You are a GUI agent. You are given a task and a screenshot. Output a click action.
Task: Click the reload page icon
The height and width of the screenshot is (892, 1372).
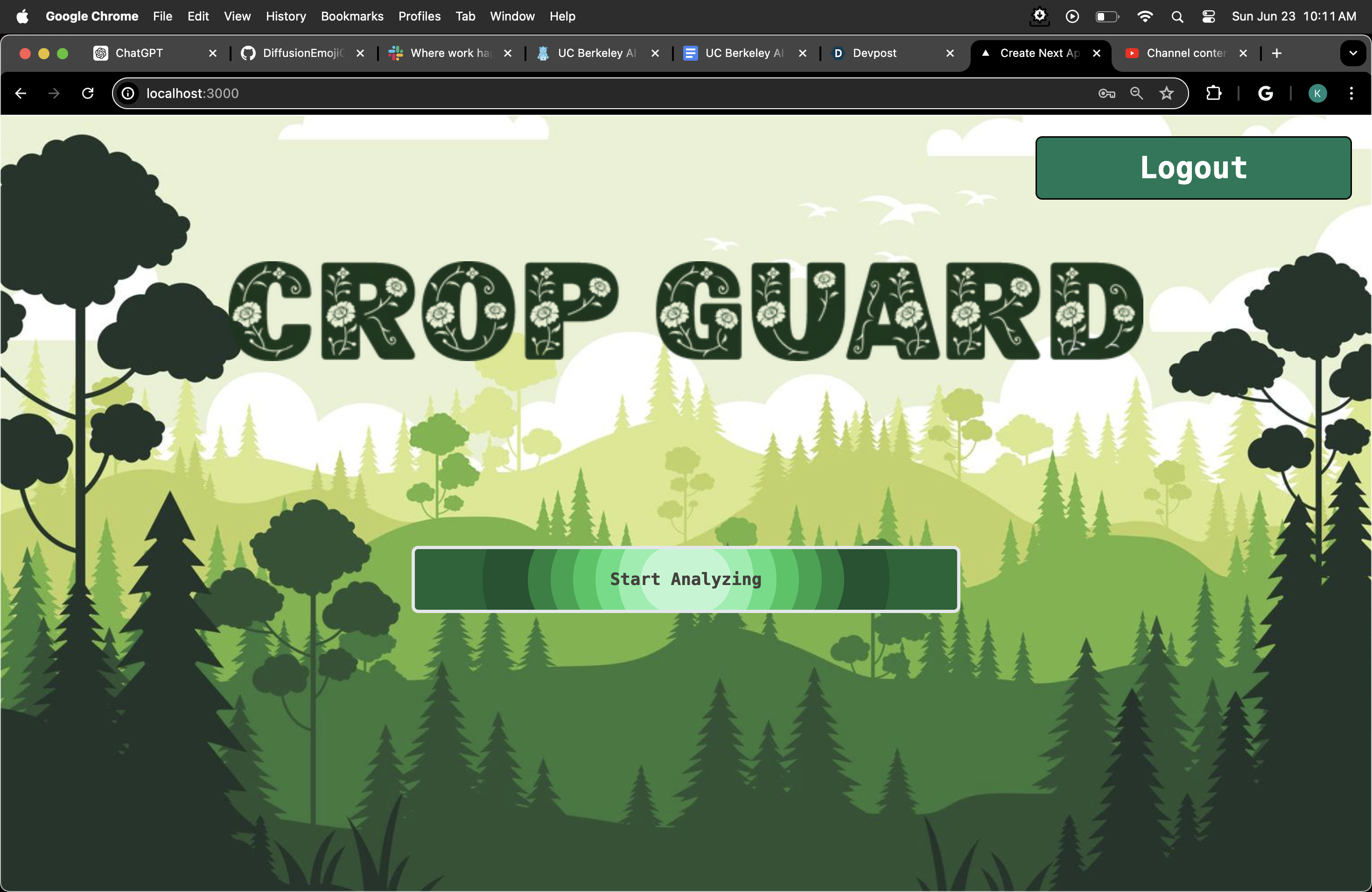coord(88,93)
